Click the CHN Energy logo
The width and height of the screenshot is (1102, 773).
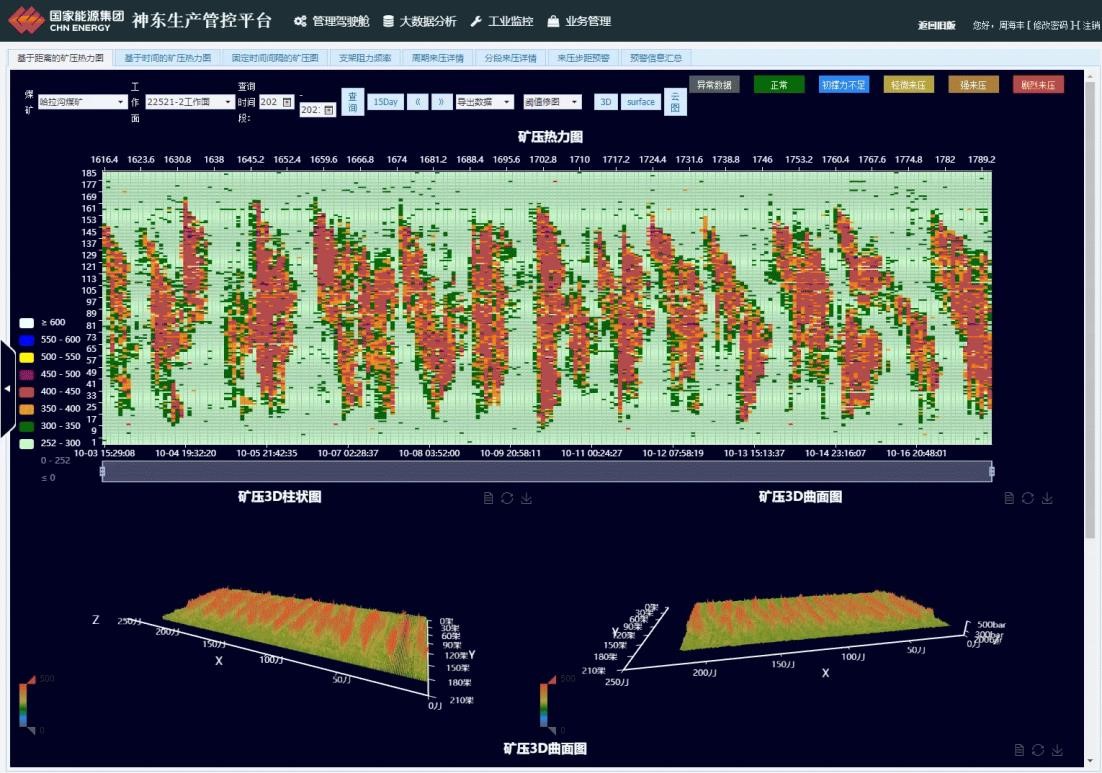(x=67, y=20)
